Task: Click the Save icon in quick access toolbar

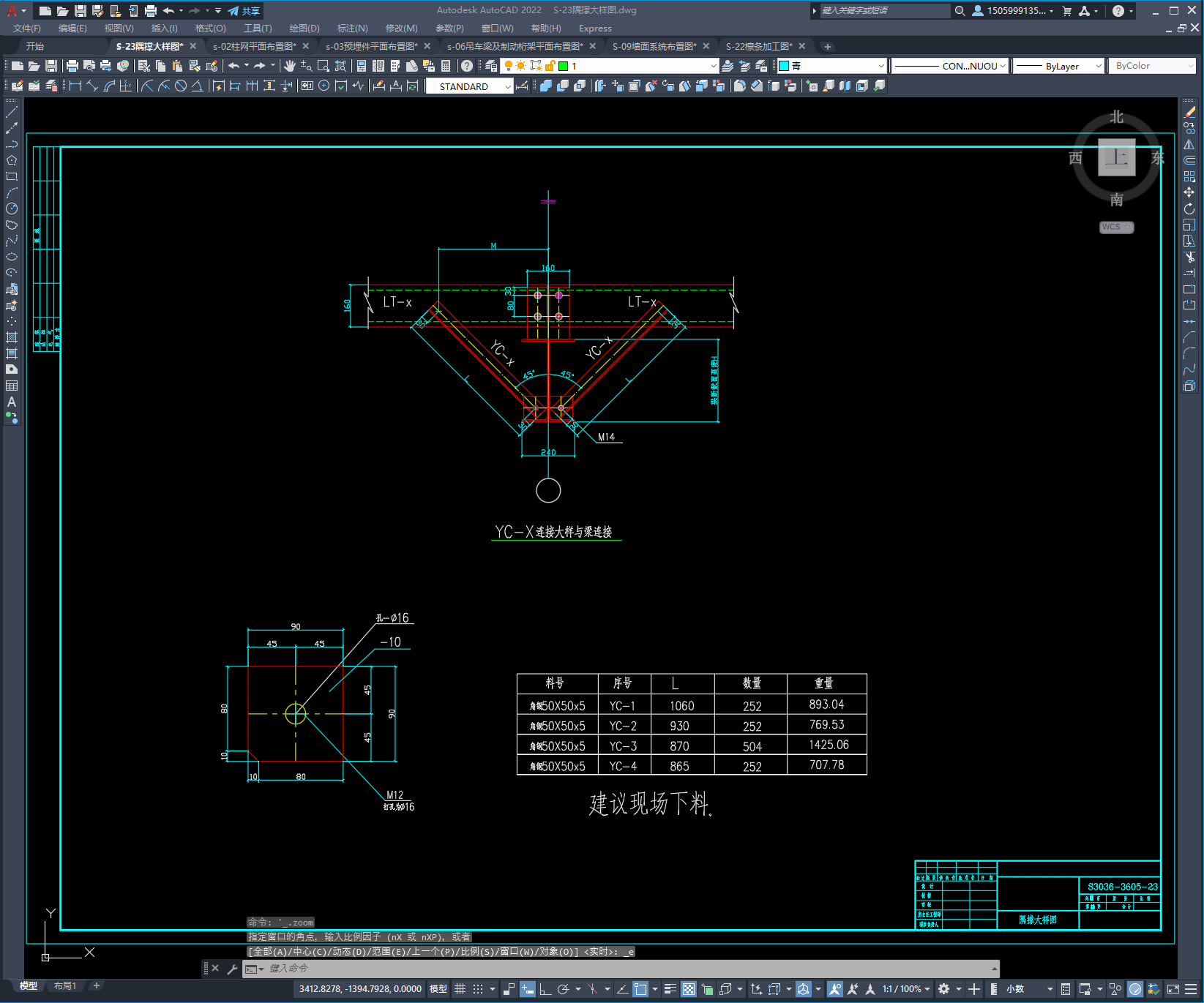Action: (x=81, y=11)
